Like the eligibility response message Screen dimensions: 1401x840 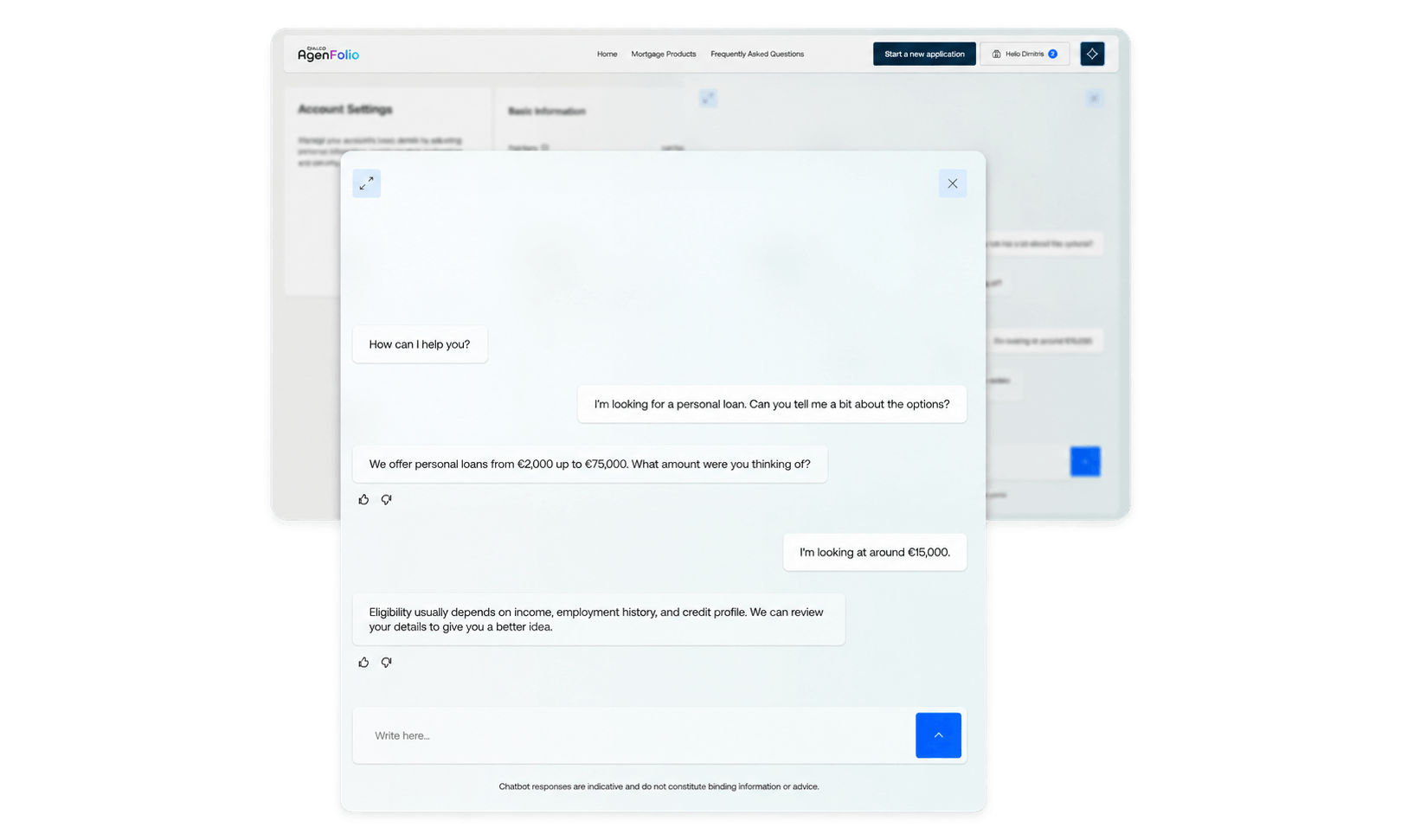(x=363, y=662)
